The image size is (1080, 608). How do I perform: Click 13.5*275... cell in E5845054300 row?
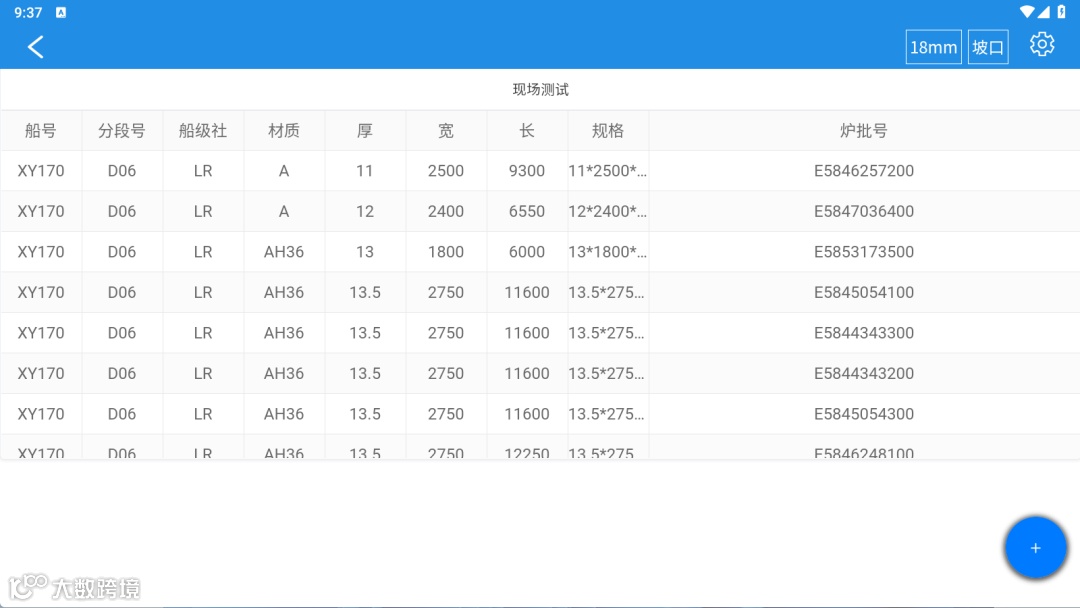608,415
